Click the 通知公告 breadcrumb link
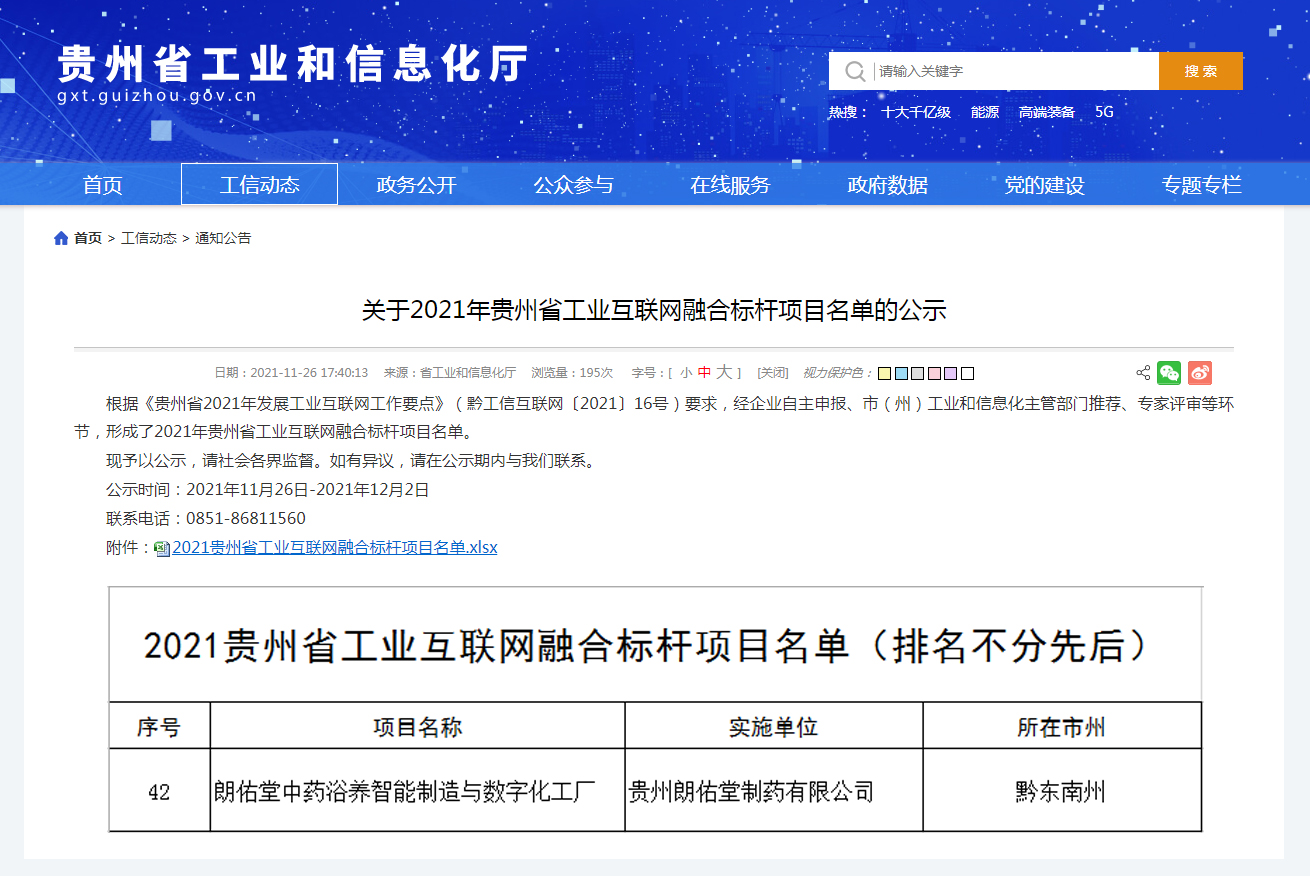Image resolution: width=1310 pixels, height=876 pixels. coord(223,238)
